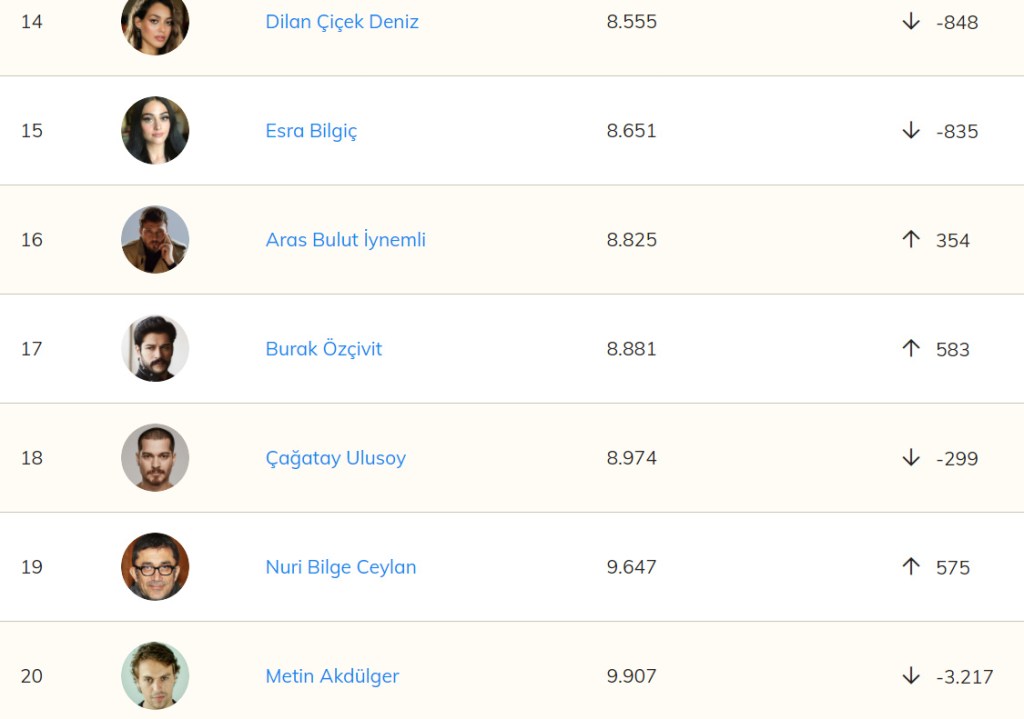The width and height of the screenshot is (1024, 719).
Task: Click the down arrow beside -835
Action: pyautogui.click(x=910, y=131)
